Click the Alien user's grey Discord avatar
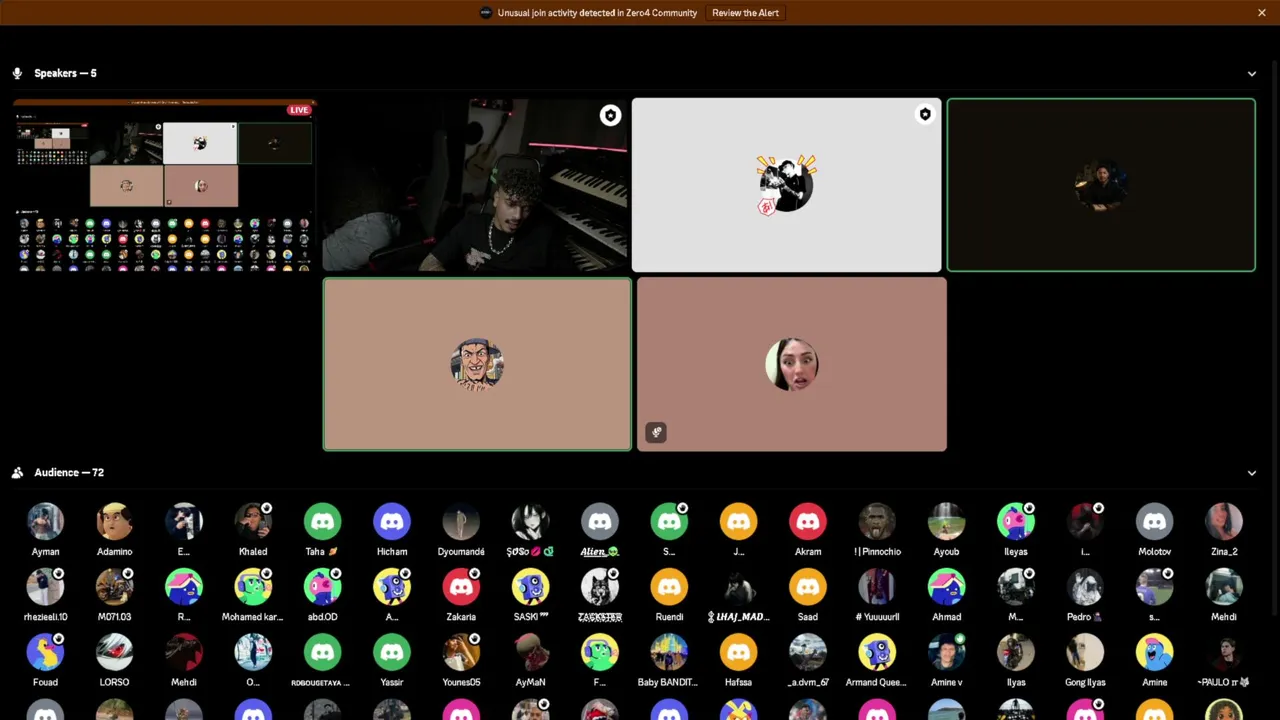The image size is (1280, 720). click(600, 521)
